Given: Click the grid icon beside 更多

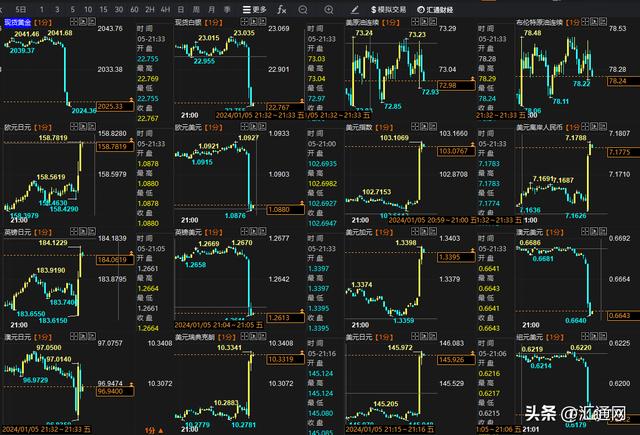Looking at the screenshot, I should tap(243, 8).
